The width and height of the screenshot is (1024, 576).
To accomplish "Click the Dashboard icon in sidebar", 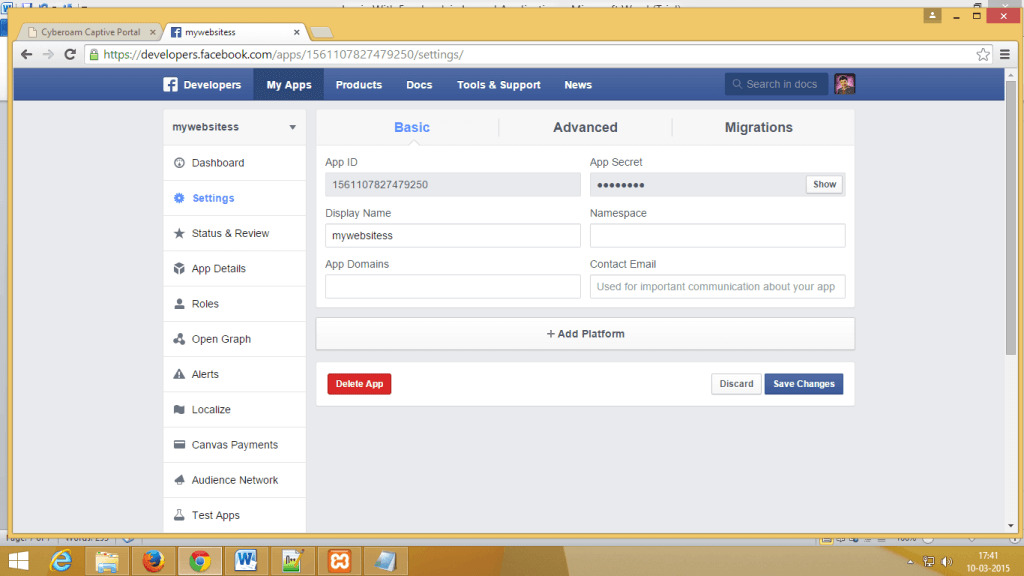I will tap(179, 163).
